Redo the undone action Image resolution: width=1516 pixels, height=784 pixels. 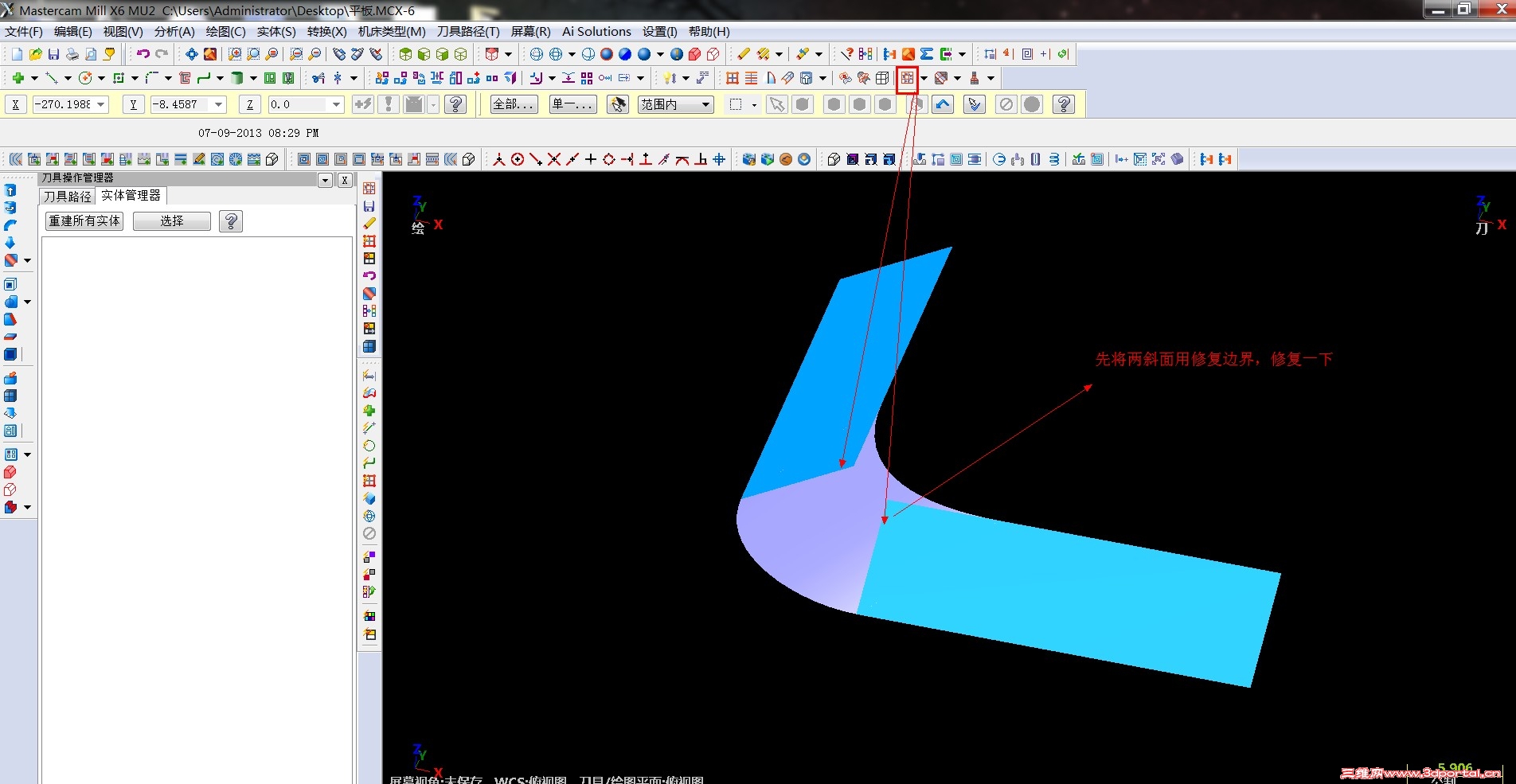(162, 54)
